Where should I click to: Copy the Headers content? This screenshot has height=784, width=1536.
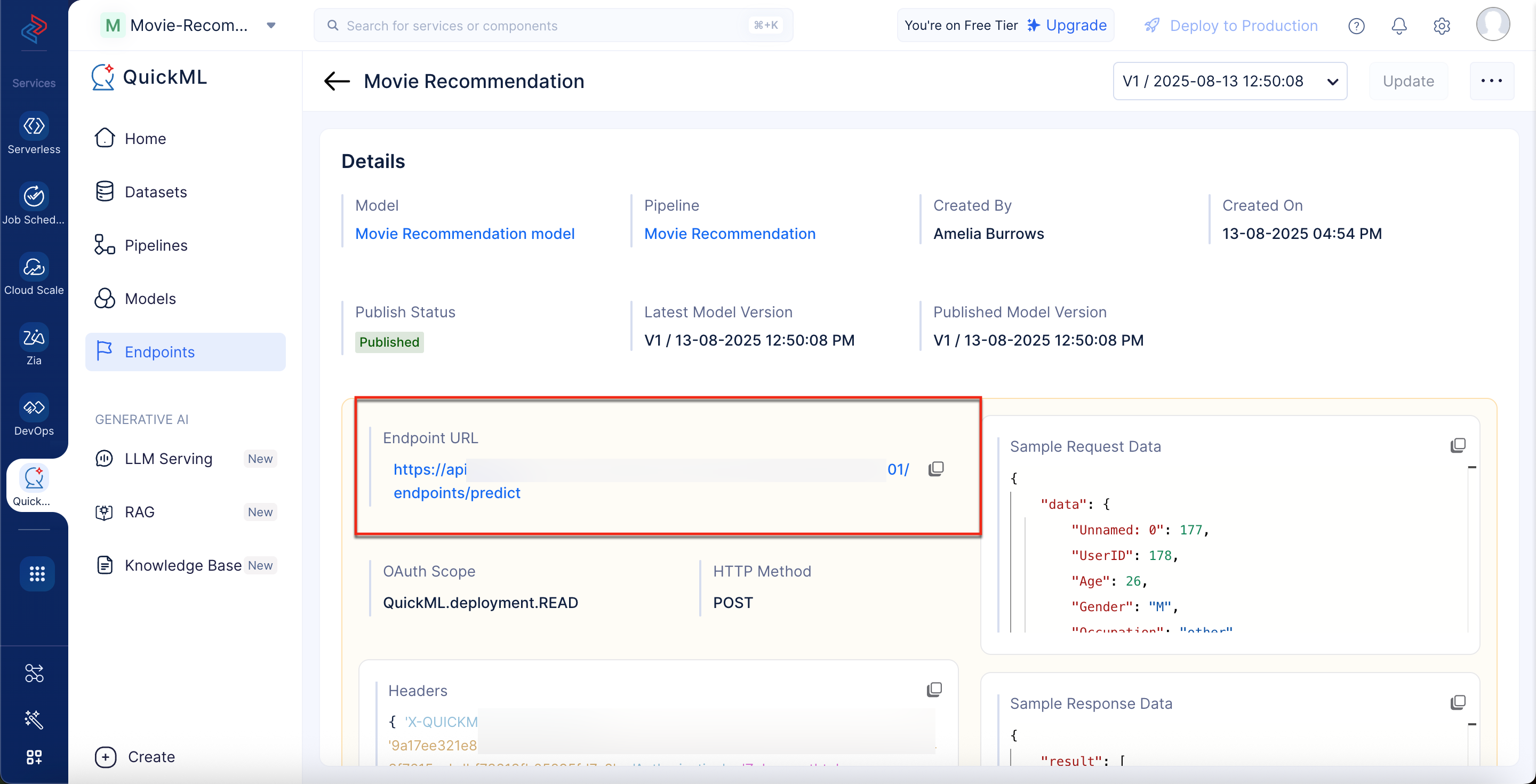click(x=934, y=690)
